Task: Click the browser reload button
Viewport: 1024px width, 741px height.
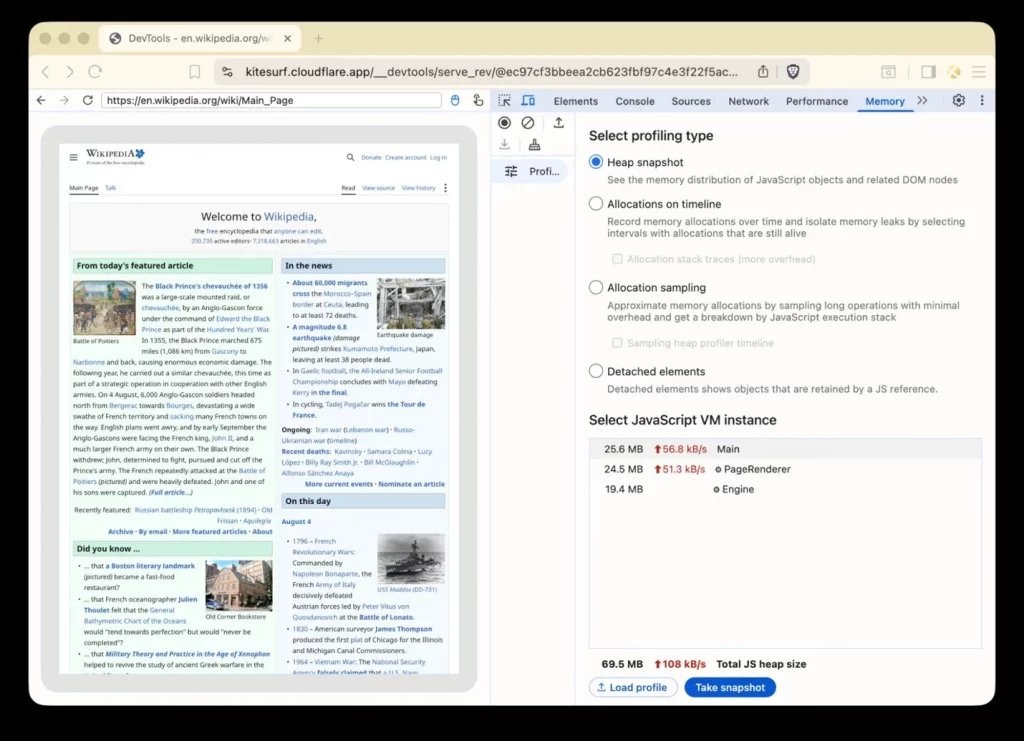Action: (x=95, y=71)
